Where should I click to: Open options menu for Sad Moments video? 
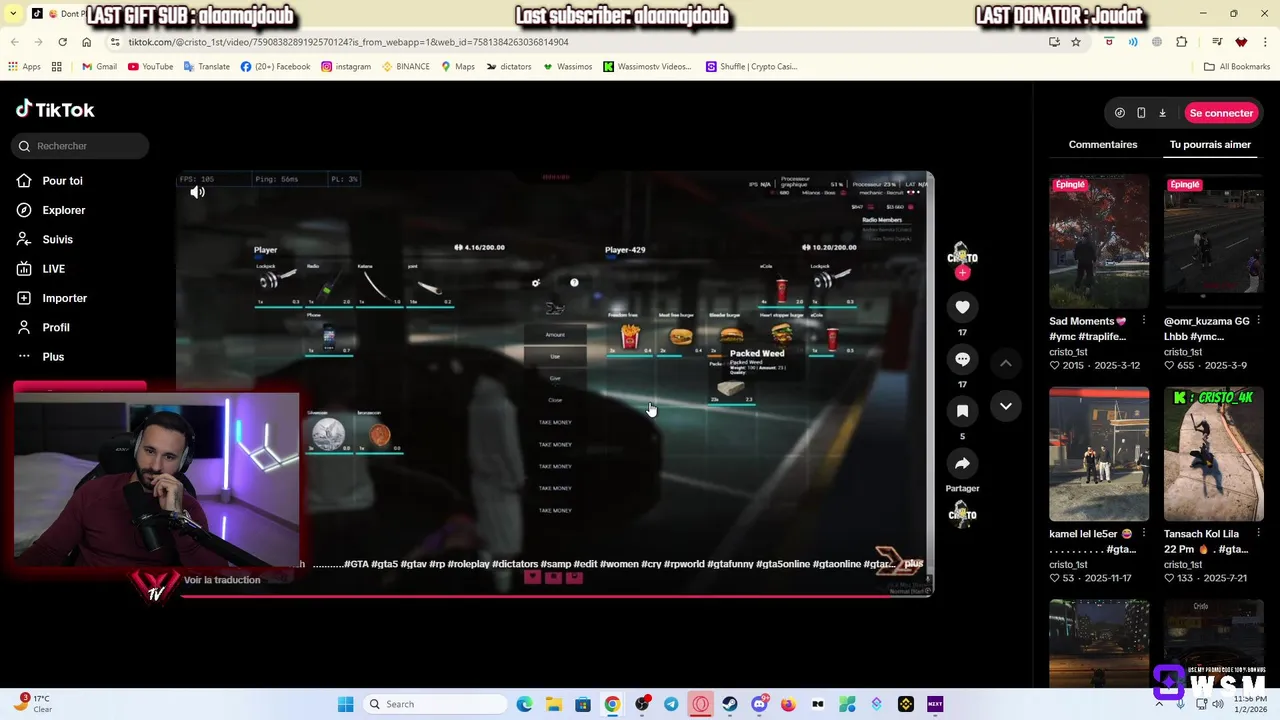(1144, 321)
